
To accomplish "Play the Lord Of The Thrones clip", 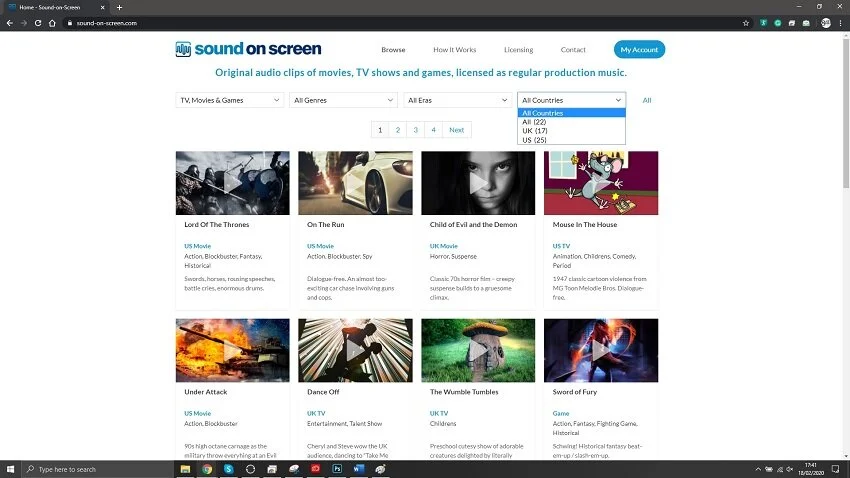I will pos(233,183).
